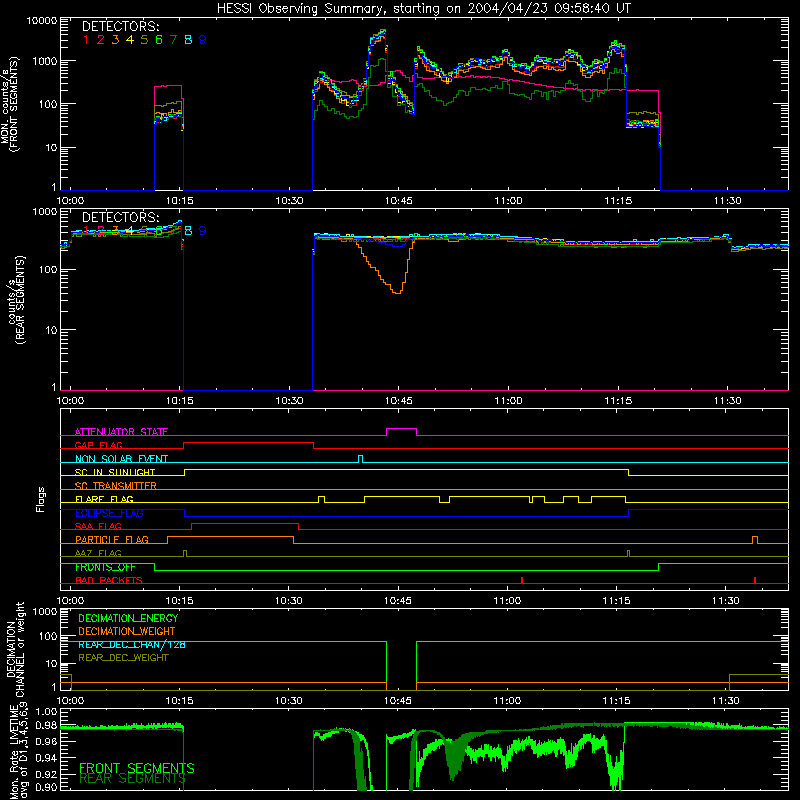800x800 pixels.
Task: Click the ECLIPSE_FLAG label
Action: tap(109, 513)
